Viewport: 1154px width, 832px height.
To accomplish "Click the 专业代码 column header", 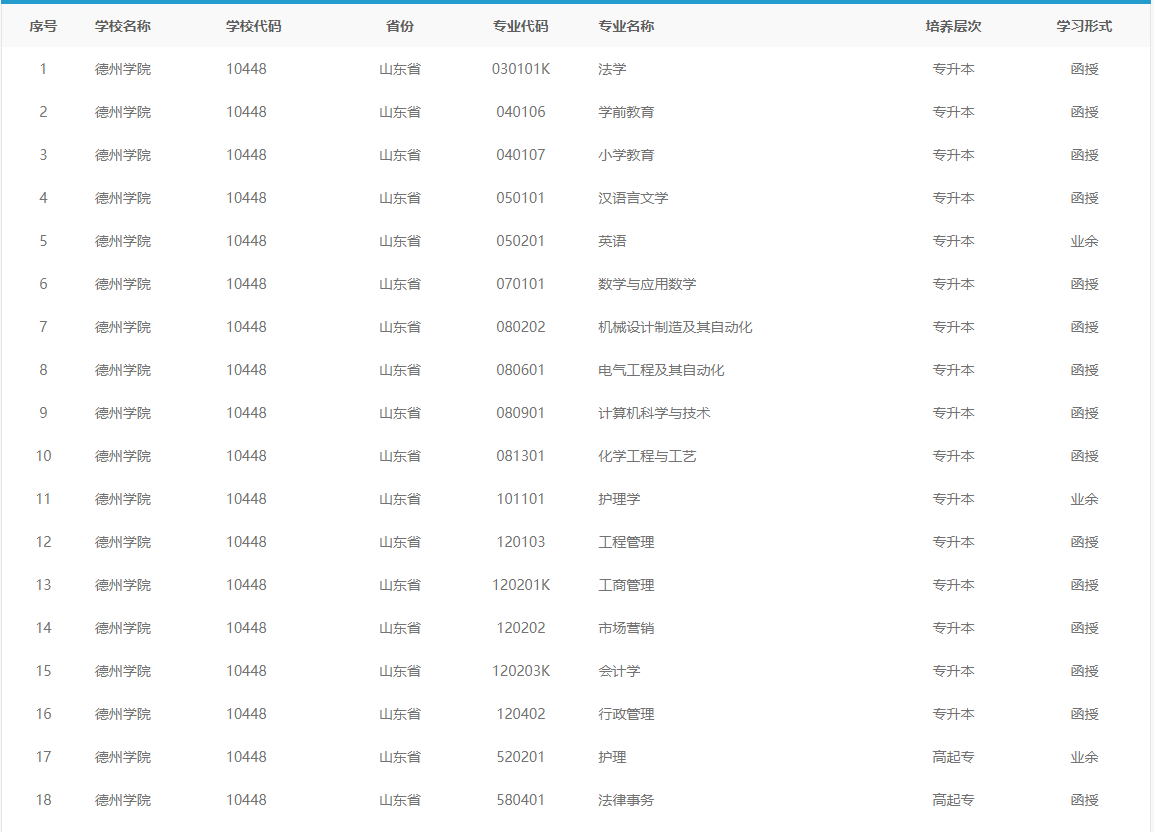I will (520, 27).
